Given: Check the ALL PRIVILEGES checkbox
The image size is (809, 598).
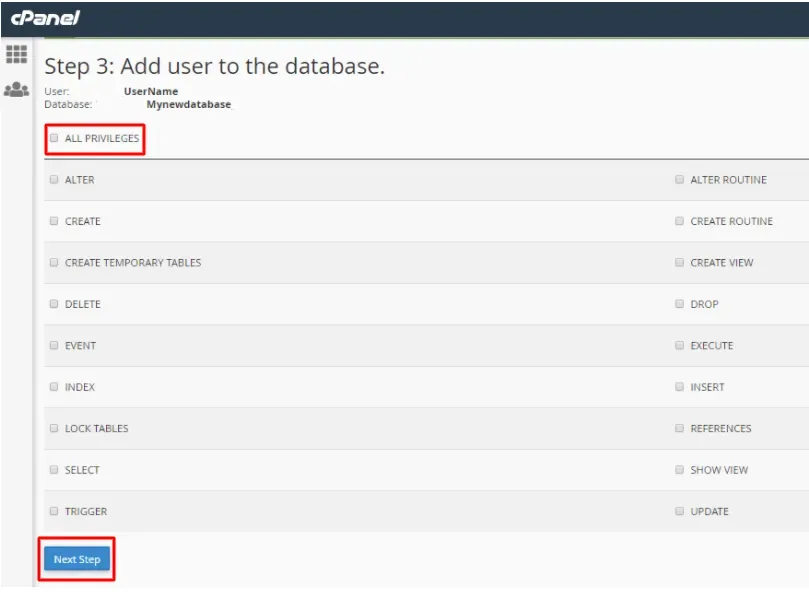Looking at the screenshot, I should coord(54,138).
